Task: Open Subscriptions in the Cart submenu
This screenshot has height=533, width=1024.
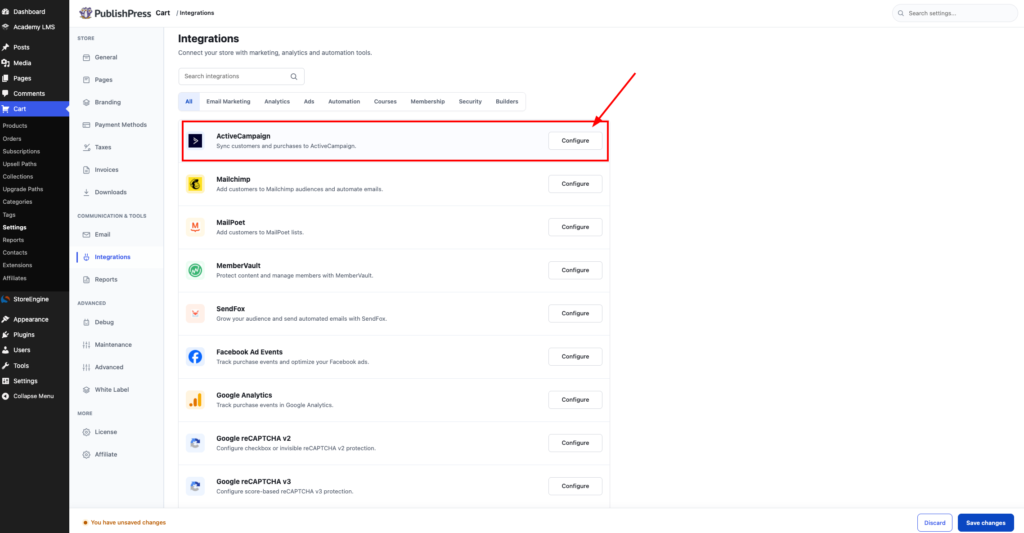Action: (x=21, y=151)
